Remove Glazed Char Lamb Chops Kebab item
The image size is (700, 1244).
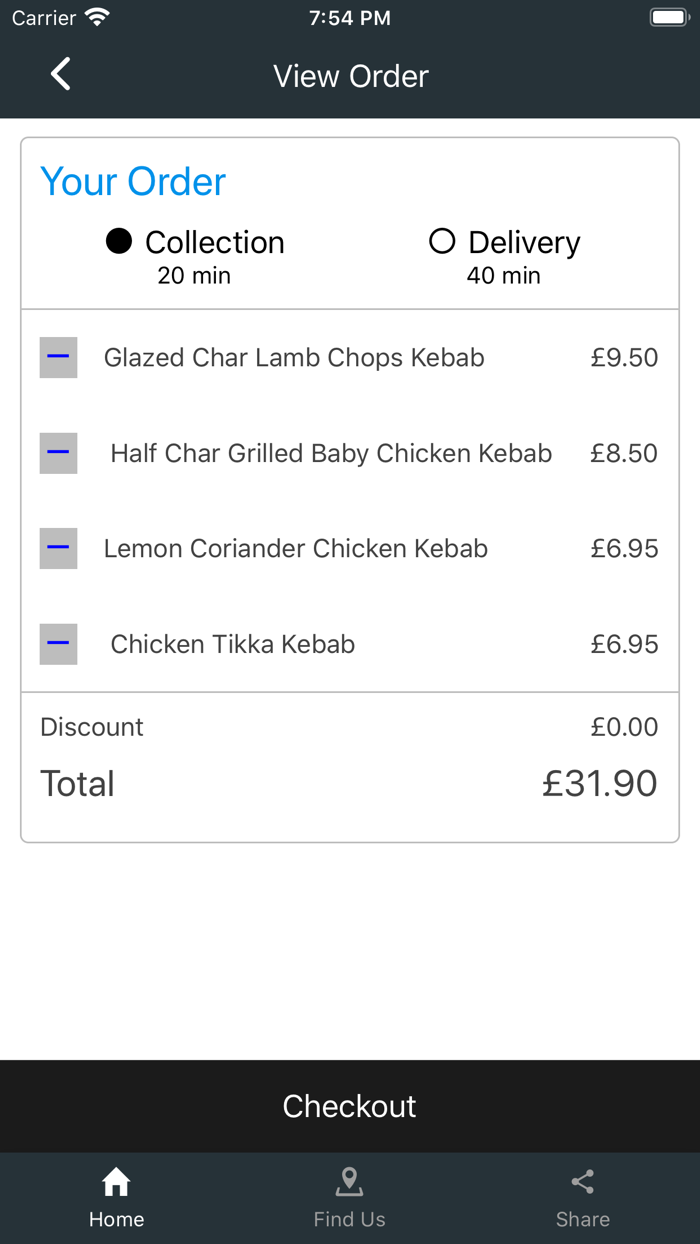pyautogui.click(x=58, y=357)
